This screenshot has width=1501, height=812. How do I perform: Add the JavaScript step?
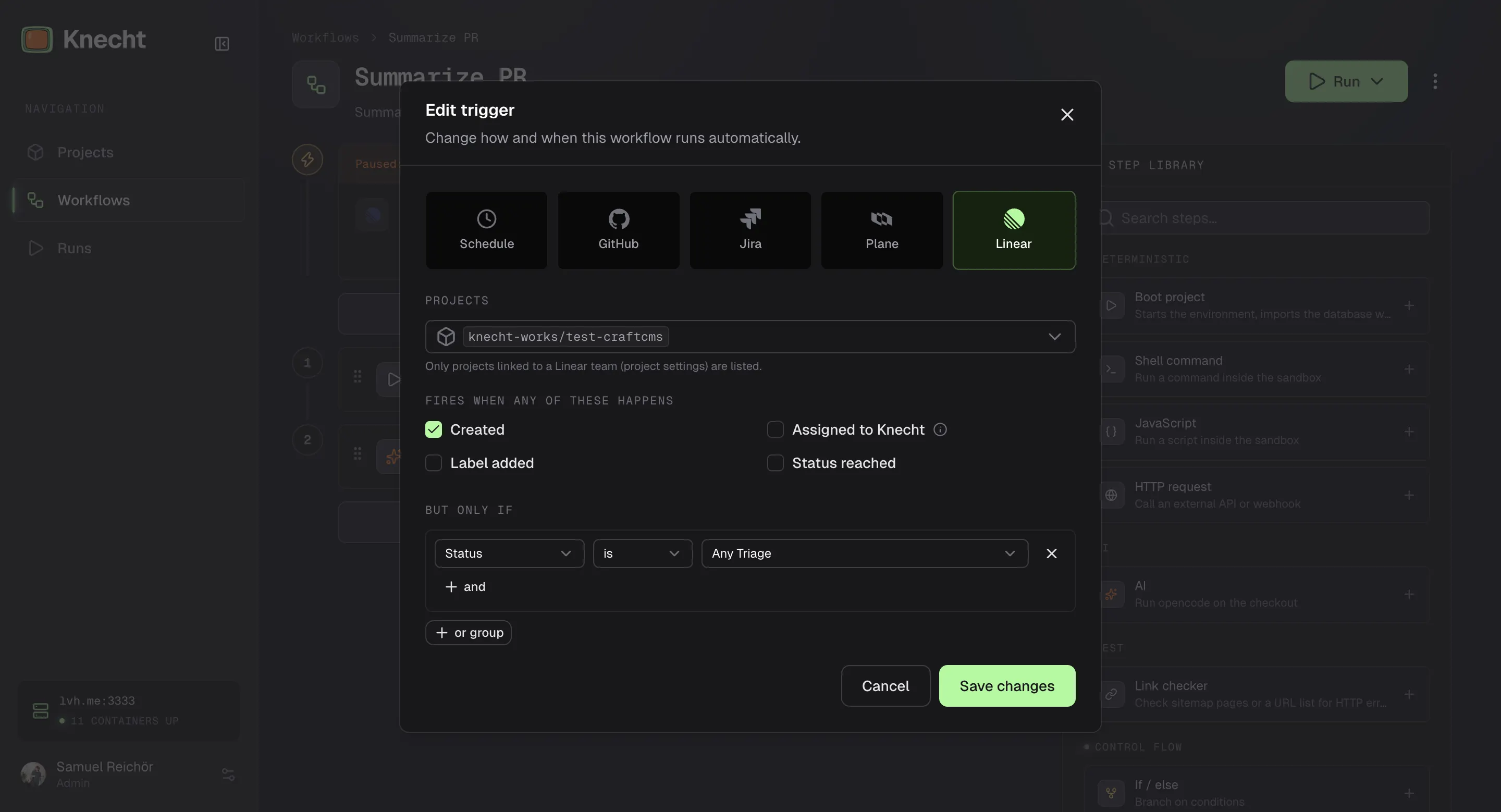click(1409, 432)
